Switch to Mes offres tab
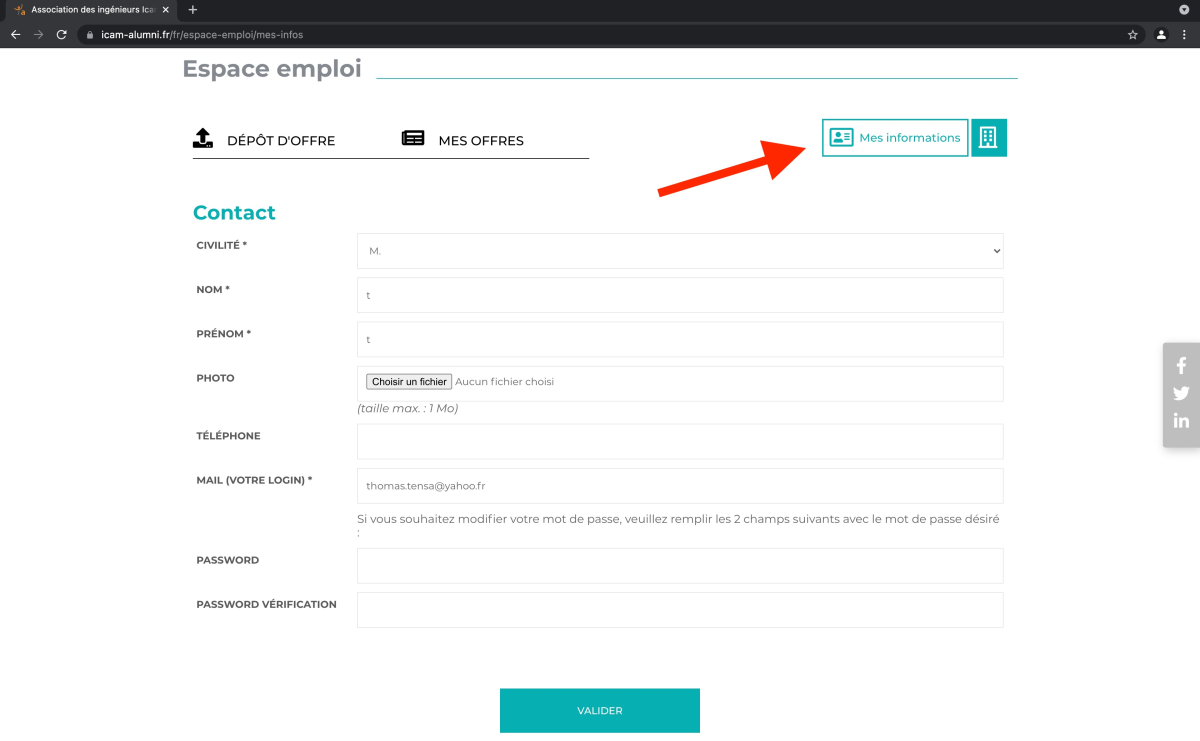This screenshot has height=741, width=1200. [x=463, y=140]
